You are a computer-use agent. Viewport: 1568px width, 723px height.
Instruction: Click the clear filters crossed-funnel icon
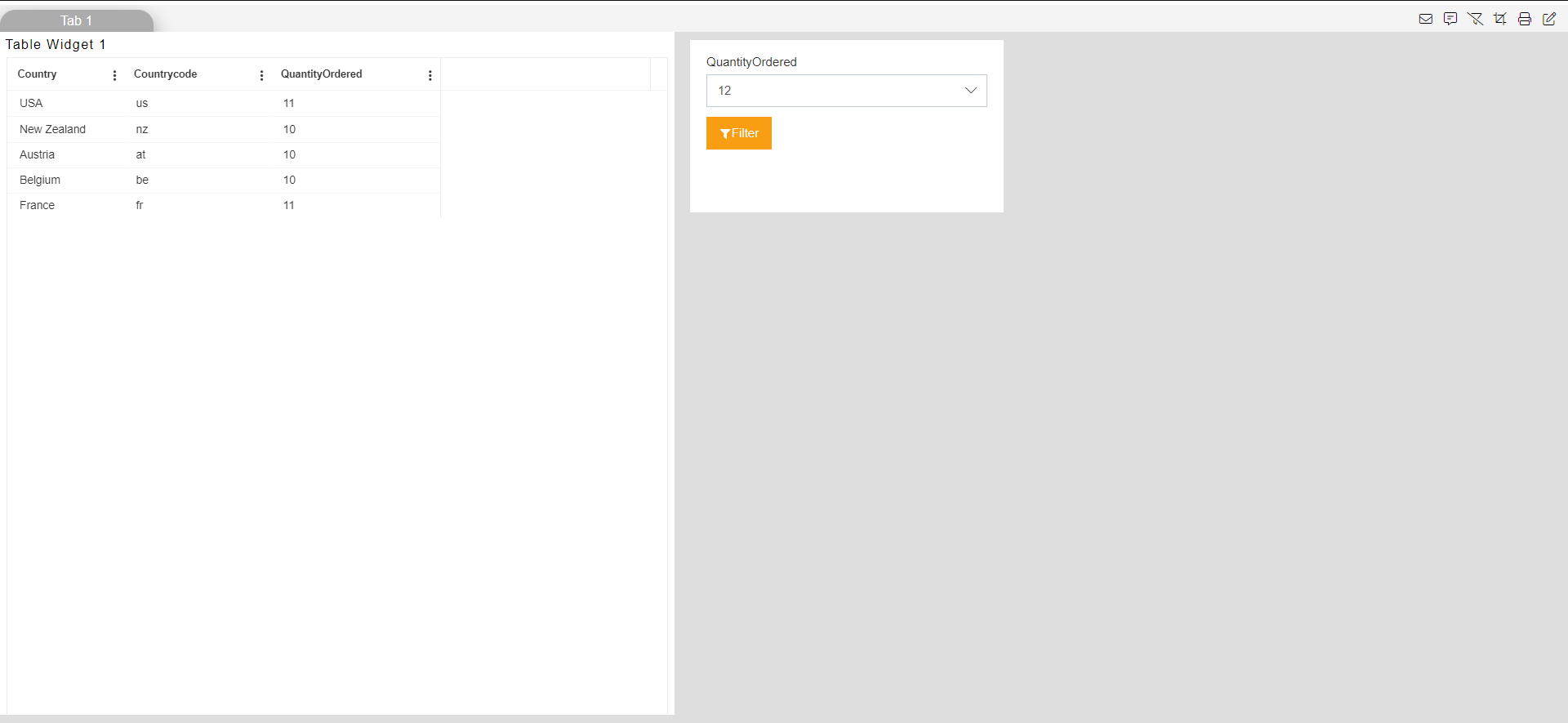pyautogui.click(x=1475, y=19)
